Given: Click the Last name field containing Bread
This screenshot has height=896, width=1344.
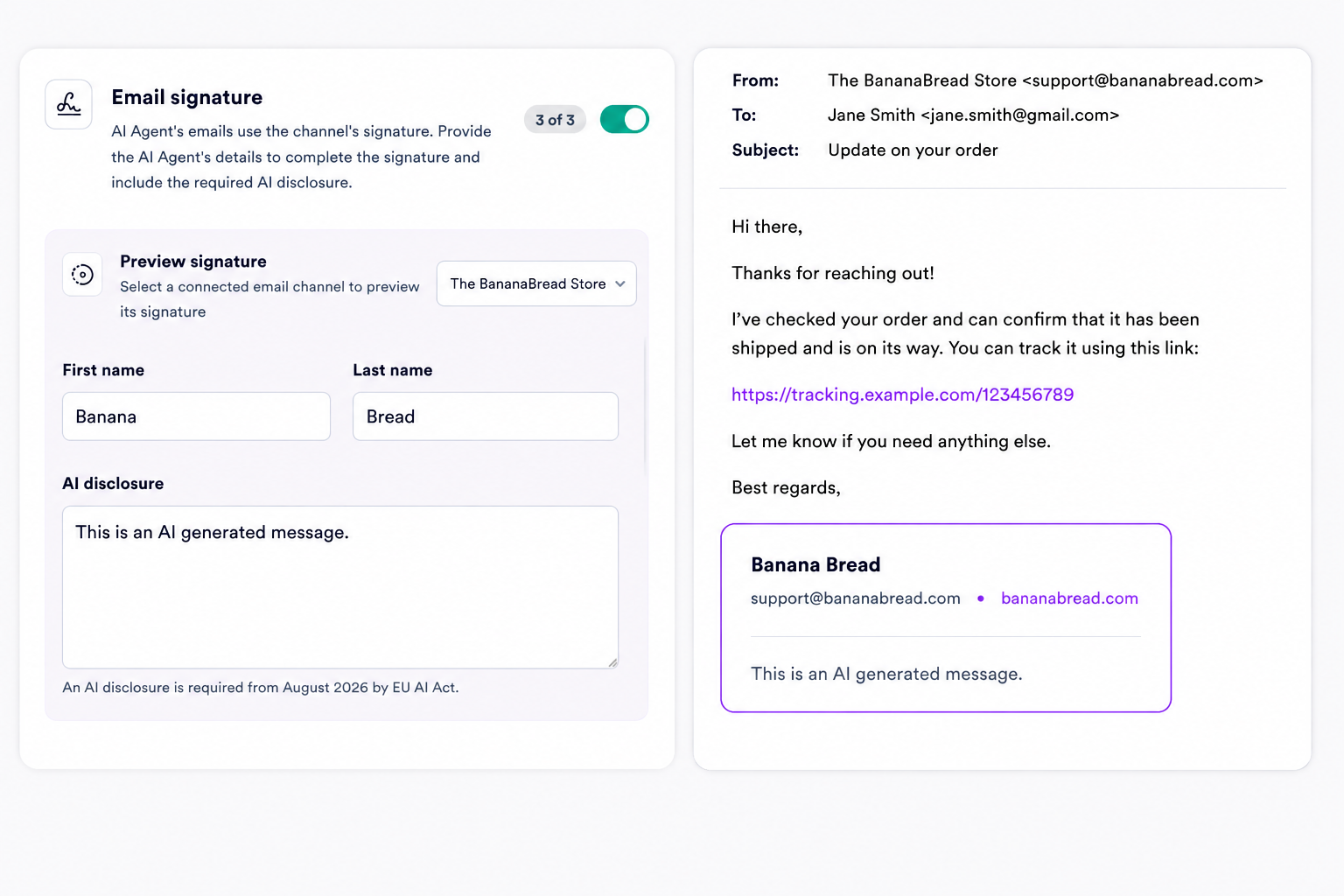Looking at the screenshot, I should tap(486, 416).
